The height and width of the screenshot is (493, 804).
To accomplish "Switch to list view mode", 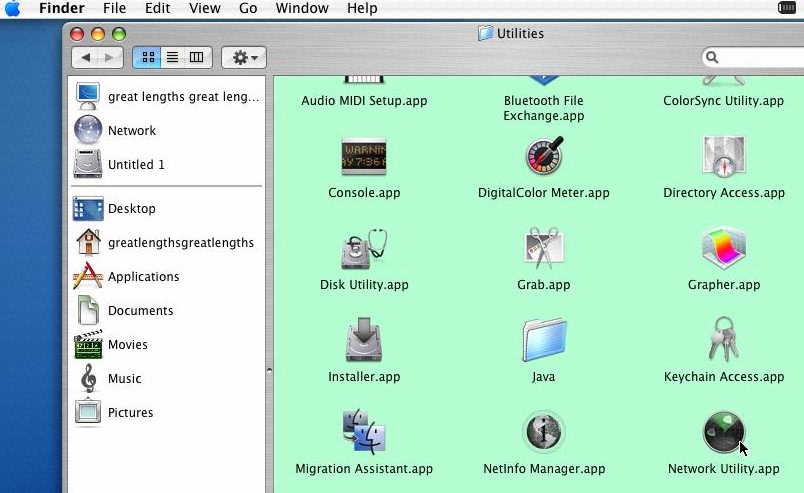I will coord(173,57).
